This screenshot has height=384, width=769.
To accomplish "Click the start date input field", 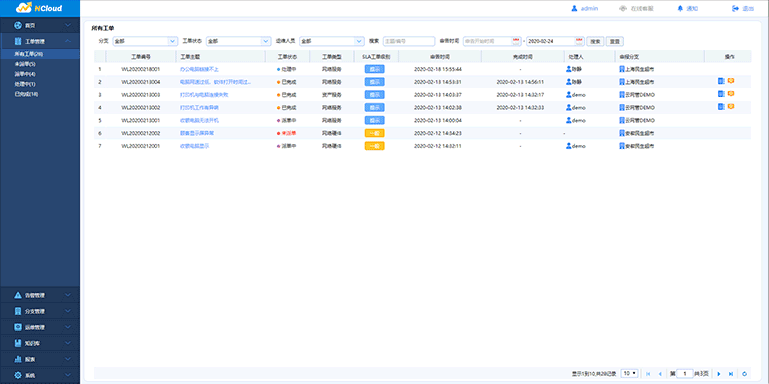I will (492, 41).
